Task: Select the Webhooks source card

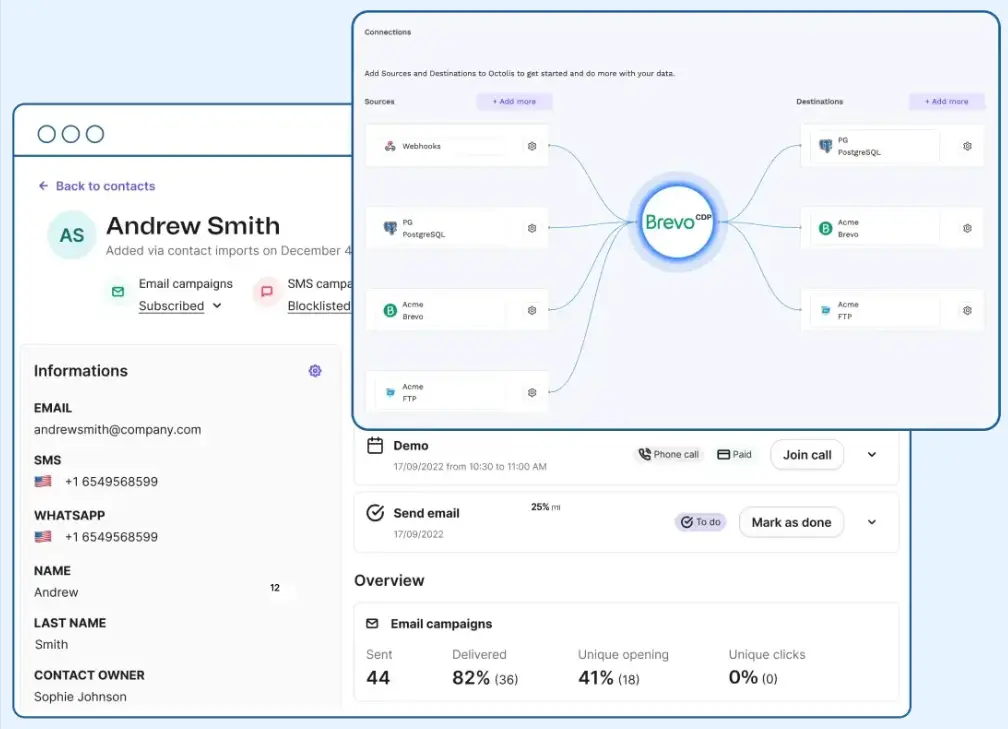Action: point(457,146)
